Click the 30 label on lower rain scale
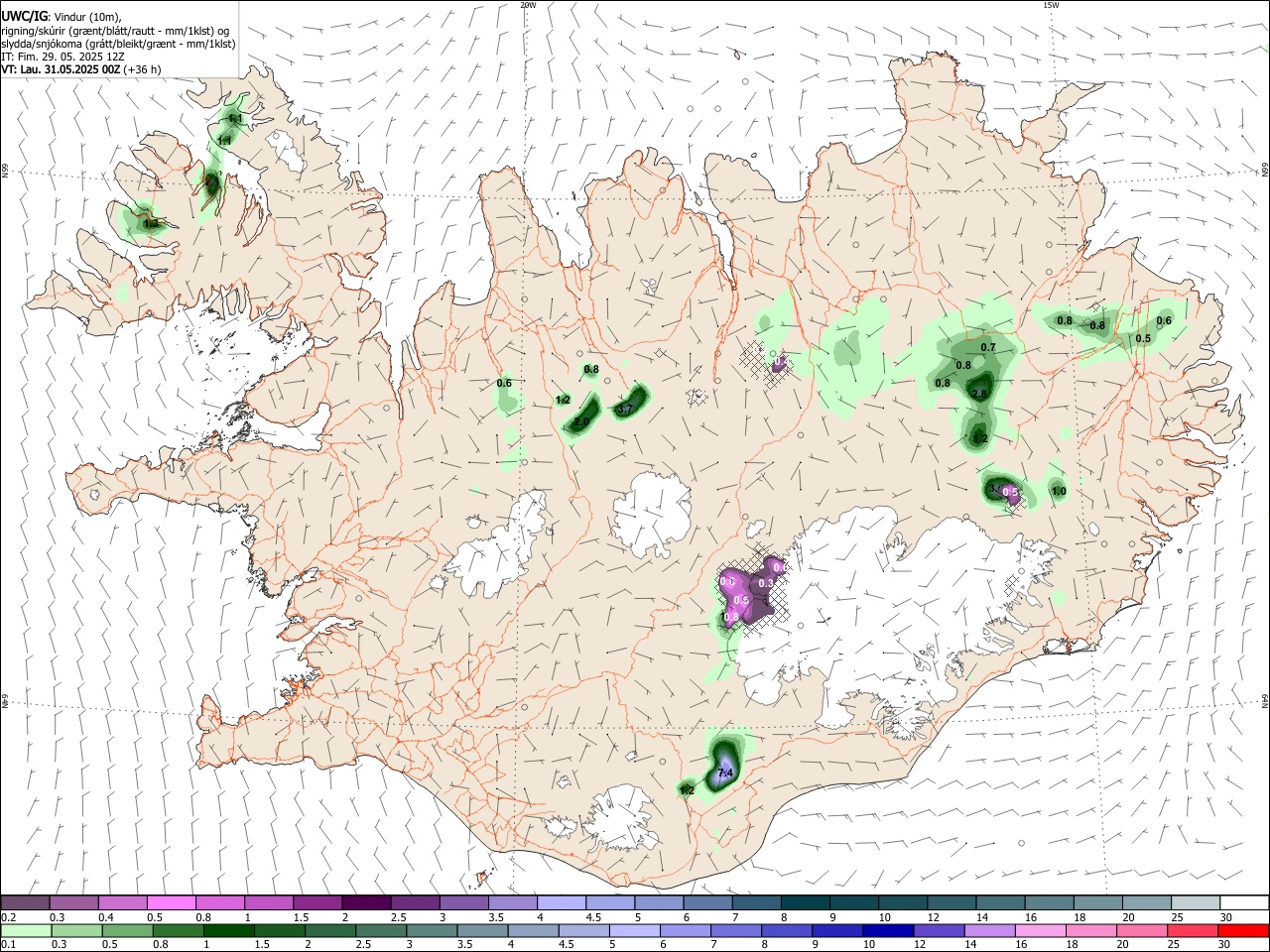The image size is (1270, 952). [x=1226, y=945]
